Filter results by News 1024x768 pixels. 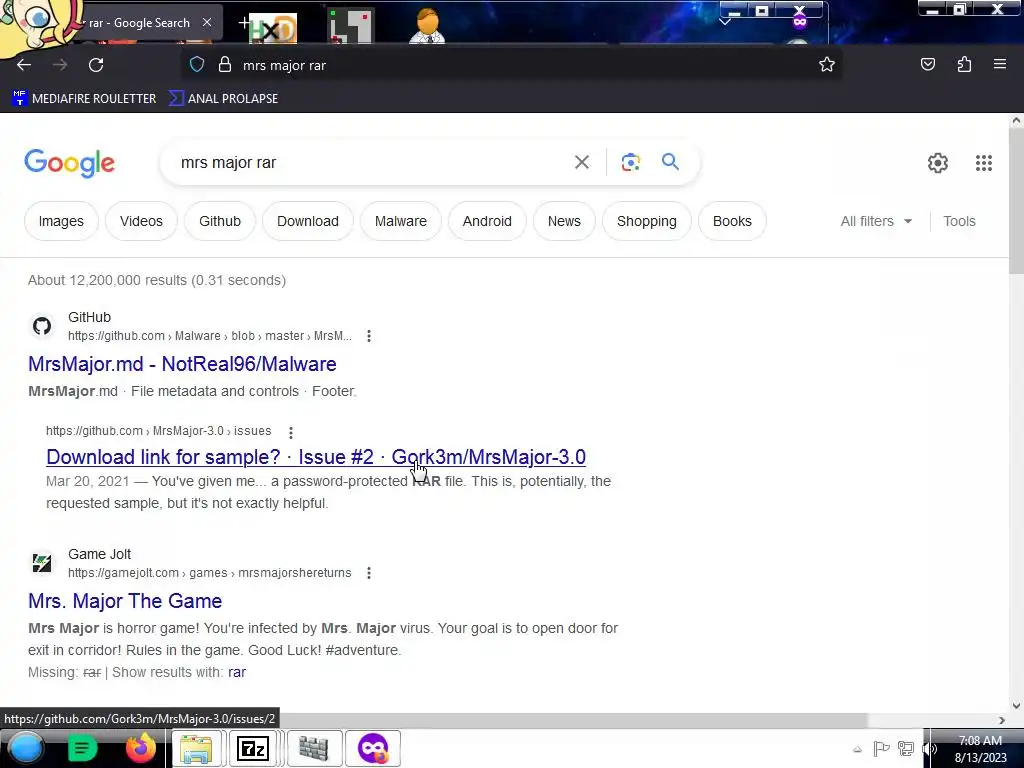click(x=564, y=221)
